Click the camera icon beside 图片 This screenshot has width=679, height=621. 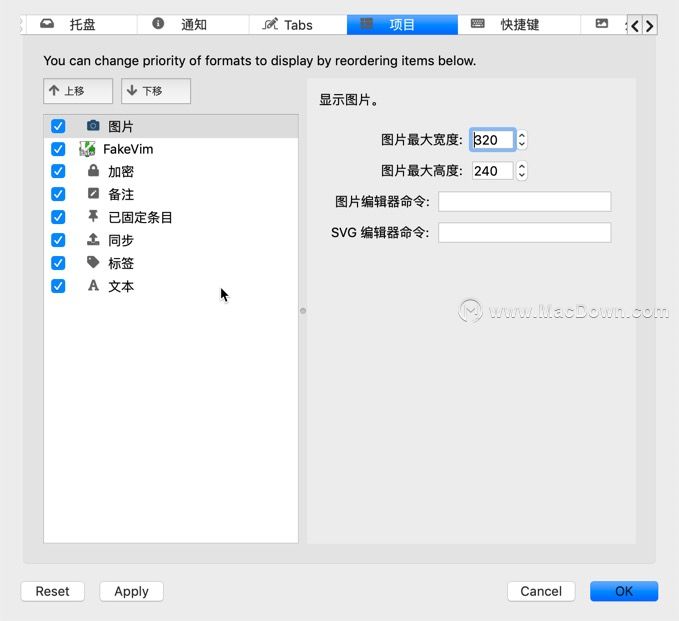pyautogui.click(x=93, y=126)
